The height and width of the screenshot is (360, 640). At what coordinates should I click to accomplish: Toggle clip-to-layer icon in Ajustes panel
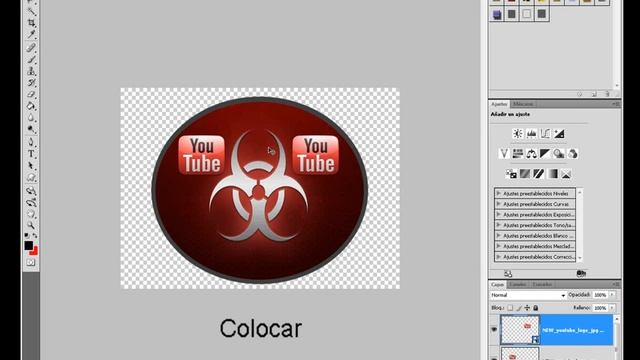click(x=581, y=273)
